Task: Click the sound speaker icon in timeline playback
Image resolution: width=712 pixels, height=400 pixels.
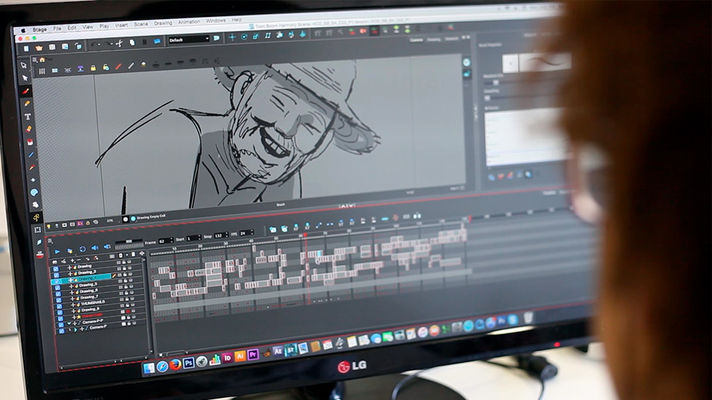Action: click(94, 248)
